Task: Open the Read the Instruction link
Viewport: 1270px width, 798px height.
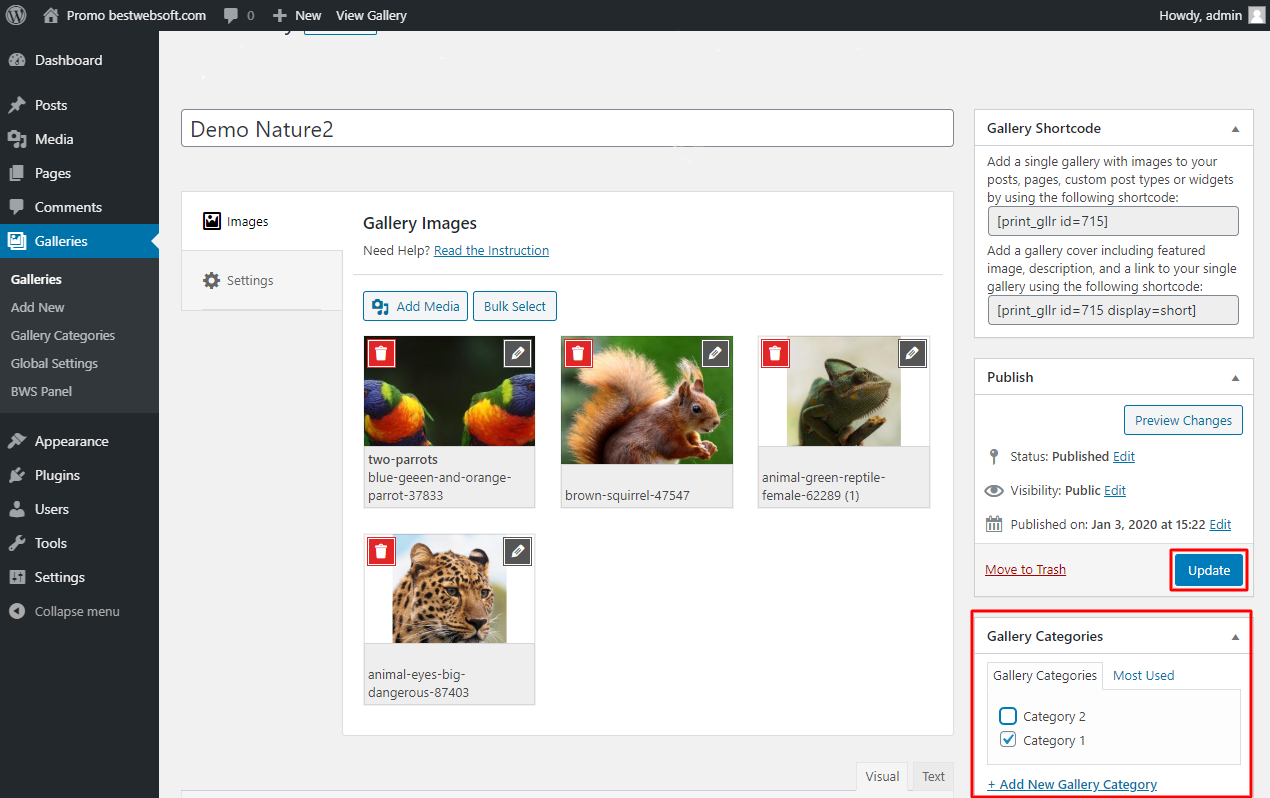Action: 491,250
